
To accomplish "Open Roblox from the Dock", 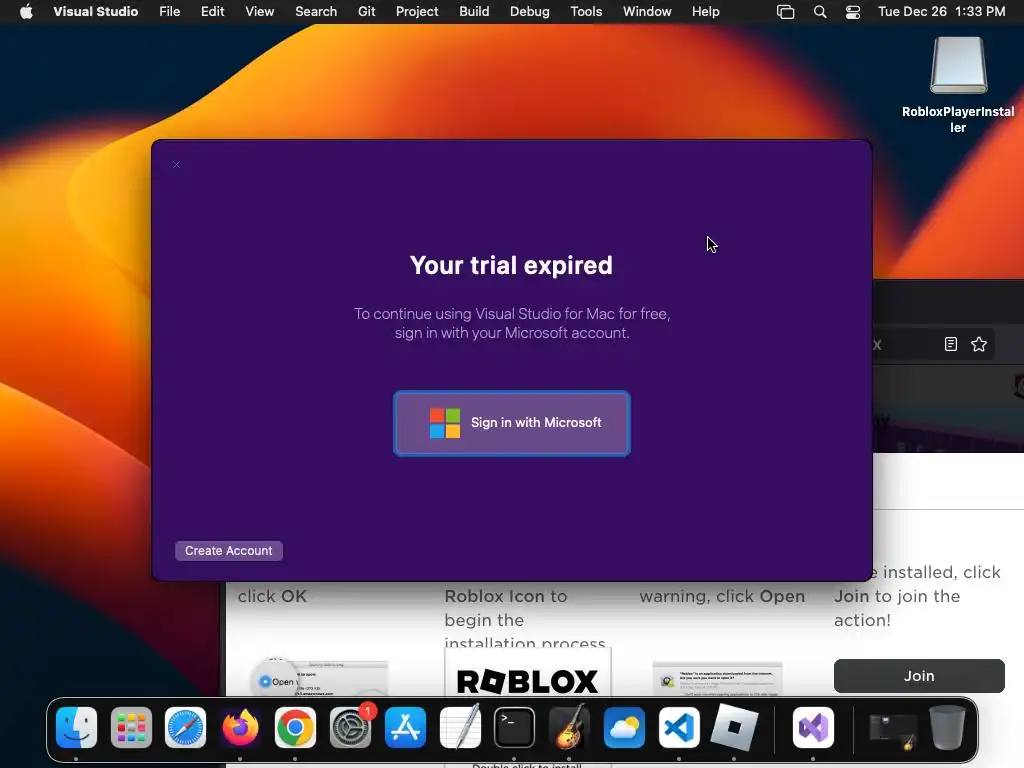I will click(734, 728).
